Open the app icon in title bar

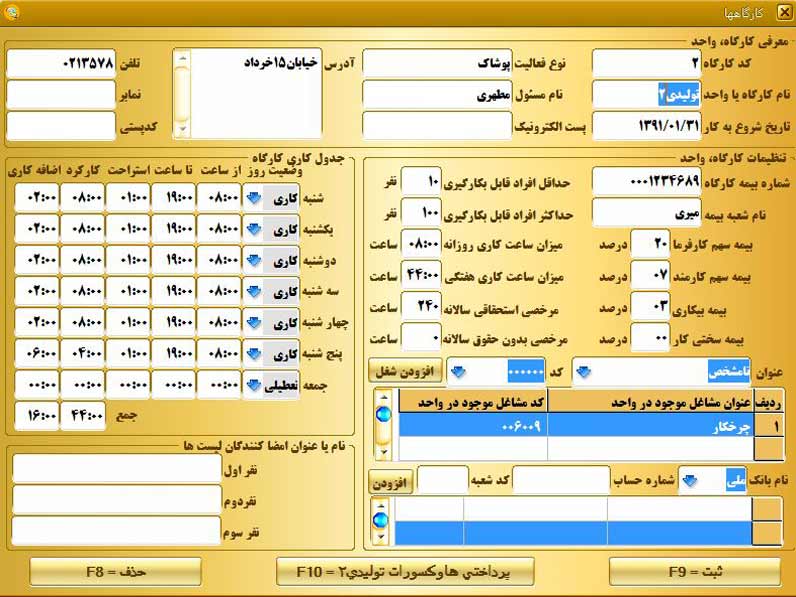point(11,12)
